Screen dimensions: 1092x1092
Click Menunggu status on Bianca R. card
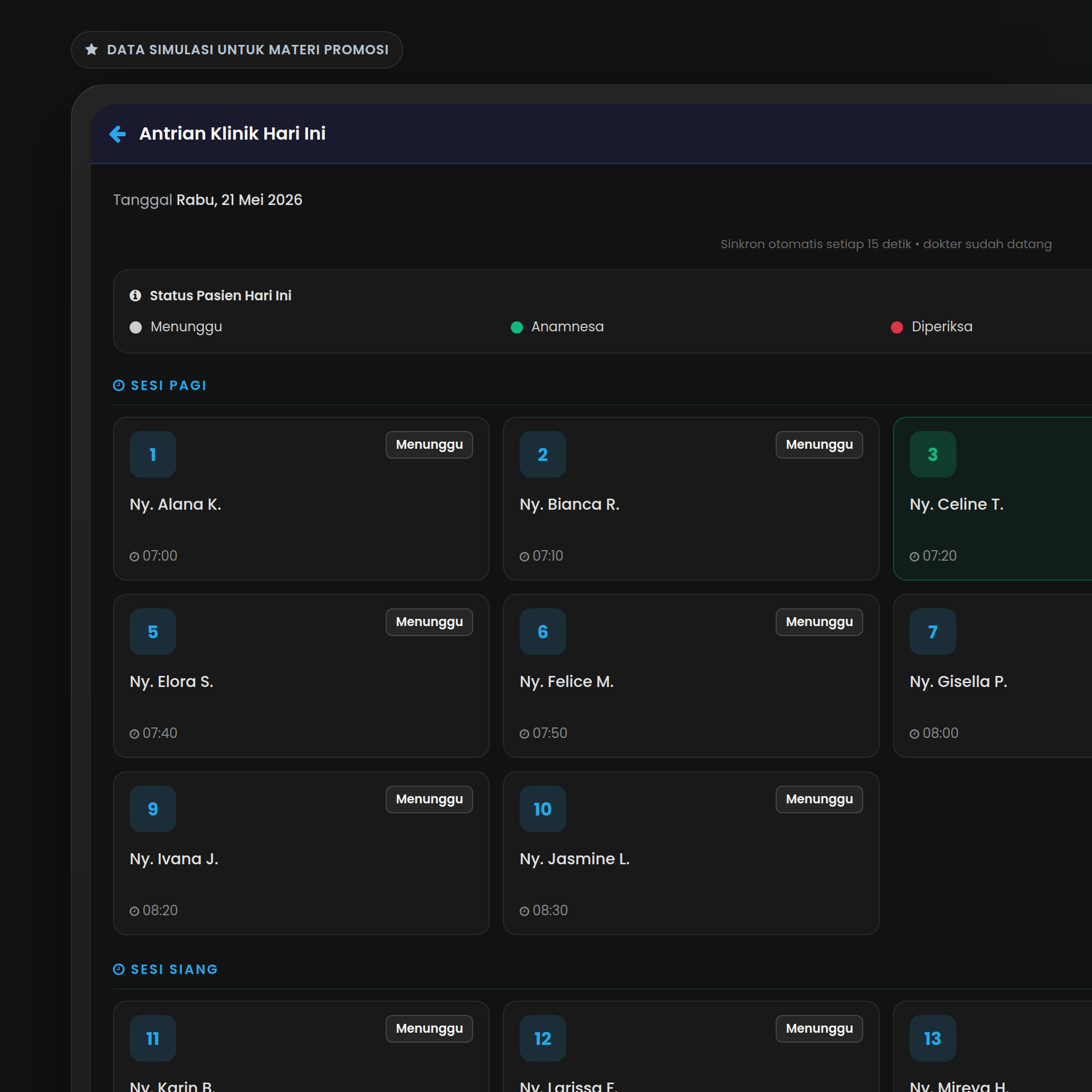[819, 445]
